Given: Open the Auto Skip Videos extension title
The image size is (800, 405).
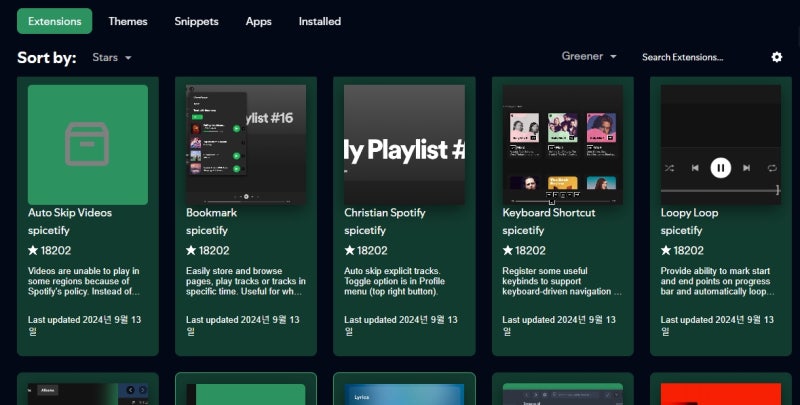Looking at the screenshot, I should point(70,213).
